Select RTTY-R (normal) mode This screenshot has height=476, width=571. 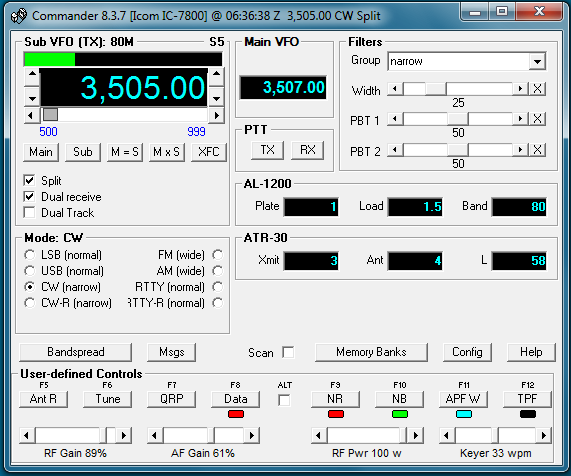(x=217, y=303)
